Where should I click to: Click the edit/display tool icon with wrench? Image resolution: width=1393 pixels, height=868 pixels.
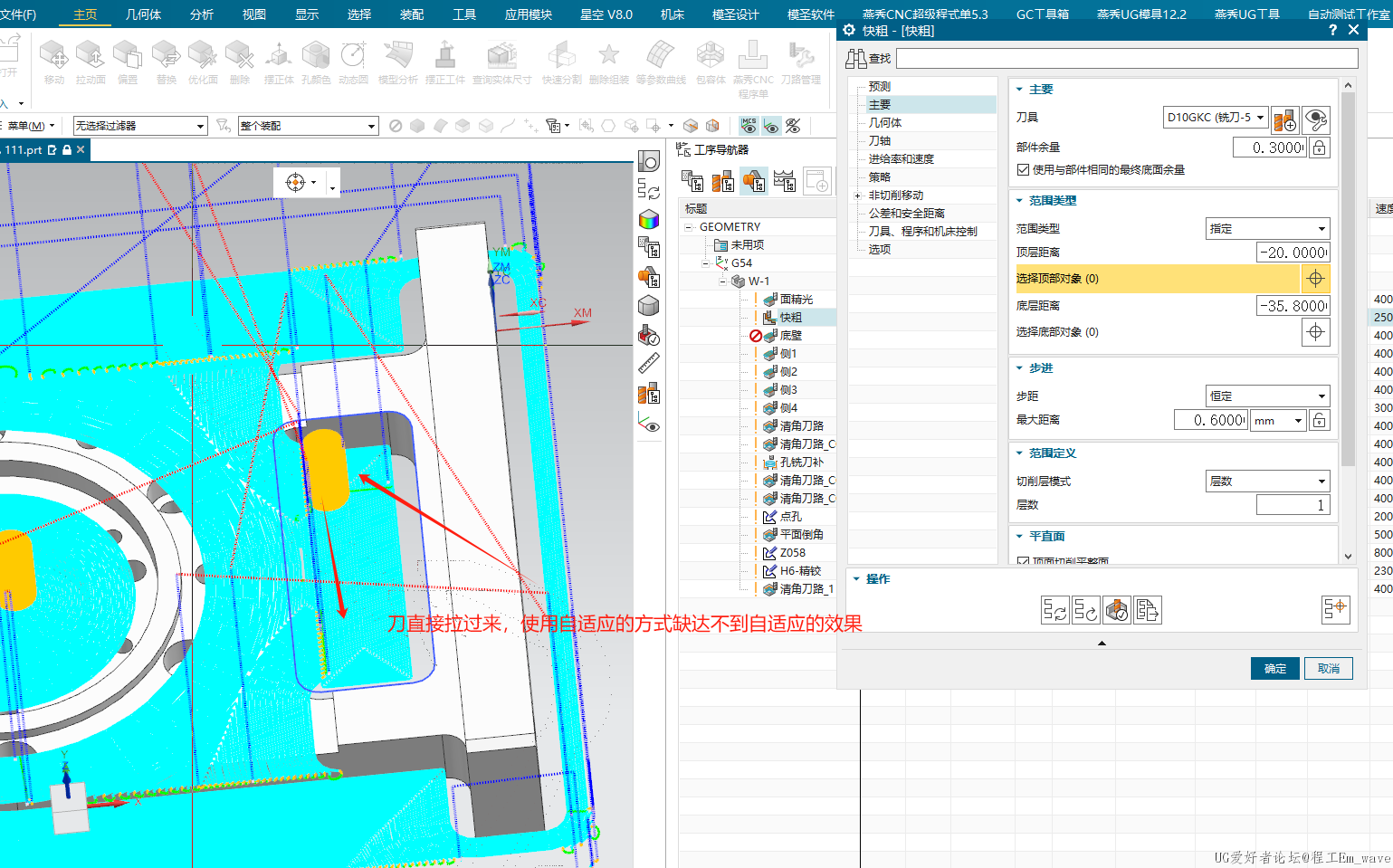coord(1316,119)
